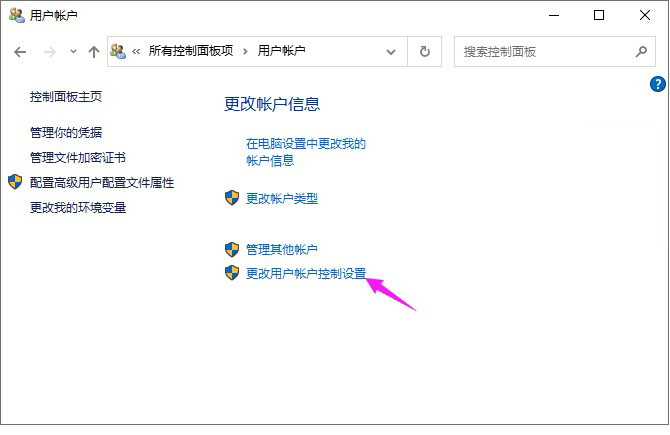Viewport: 670px width, 435px height.
Task: Click shield icon beside 更改用户帐户控制设置
Action: 232,273
